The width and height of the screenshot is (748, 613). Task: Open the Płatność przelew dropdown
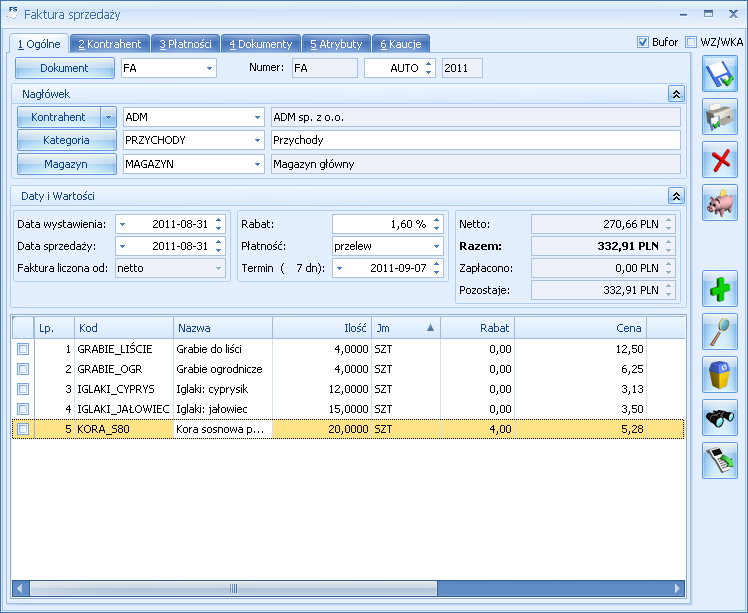436,246
